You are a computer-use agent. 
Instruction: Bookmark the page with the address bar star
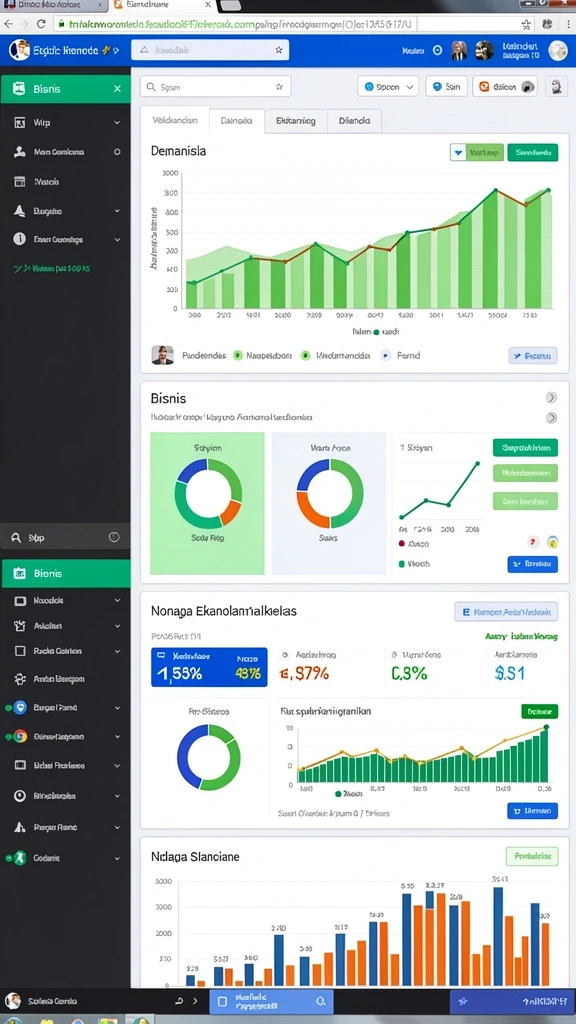click(526, 24)
